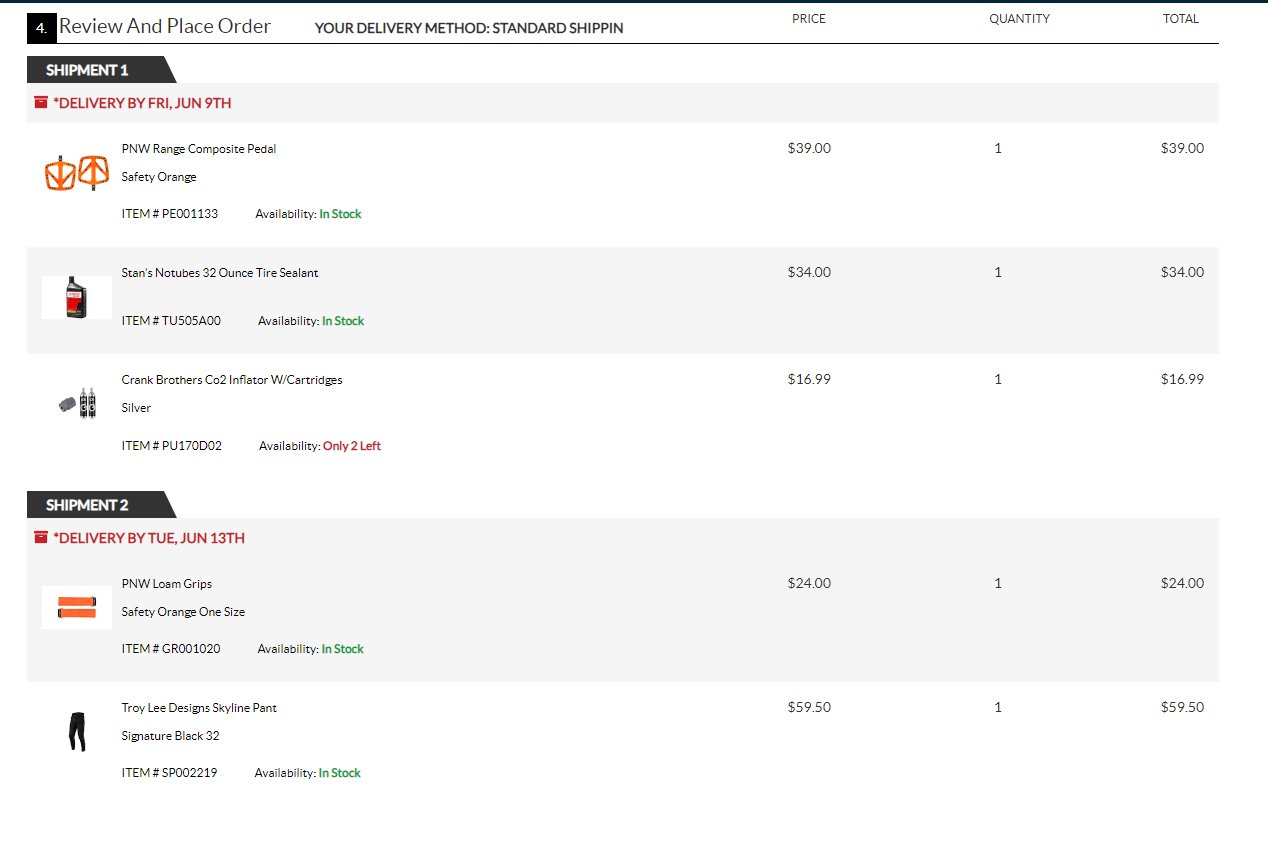Click quantity 1 for Troy Lee Skyline Pant

click(x=998, y=707)
